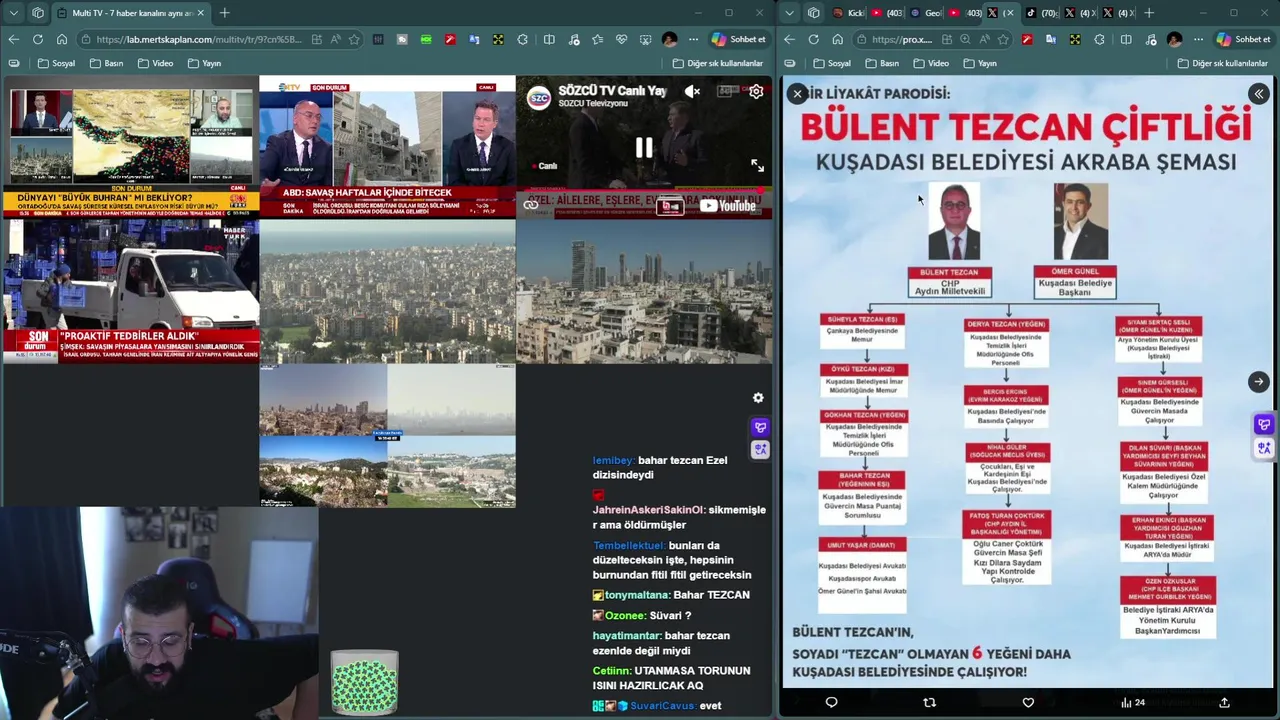The width and height of the screenshot is (1280, 720).
Task: Select the Multi TV browser tab
Action: pyautogui.click(x=130, y=13)
